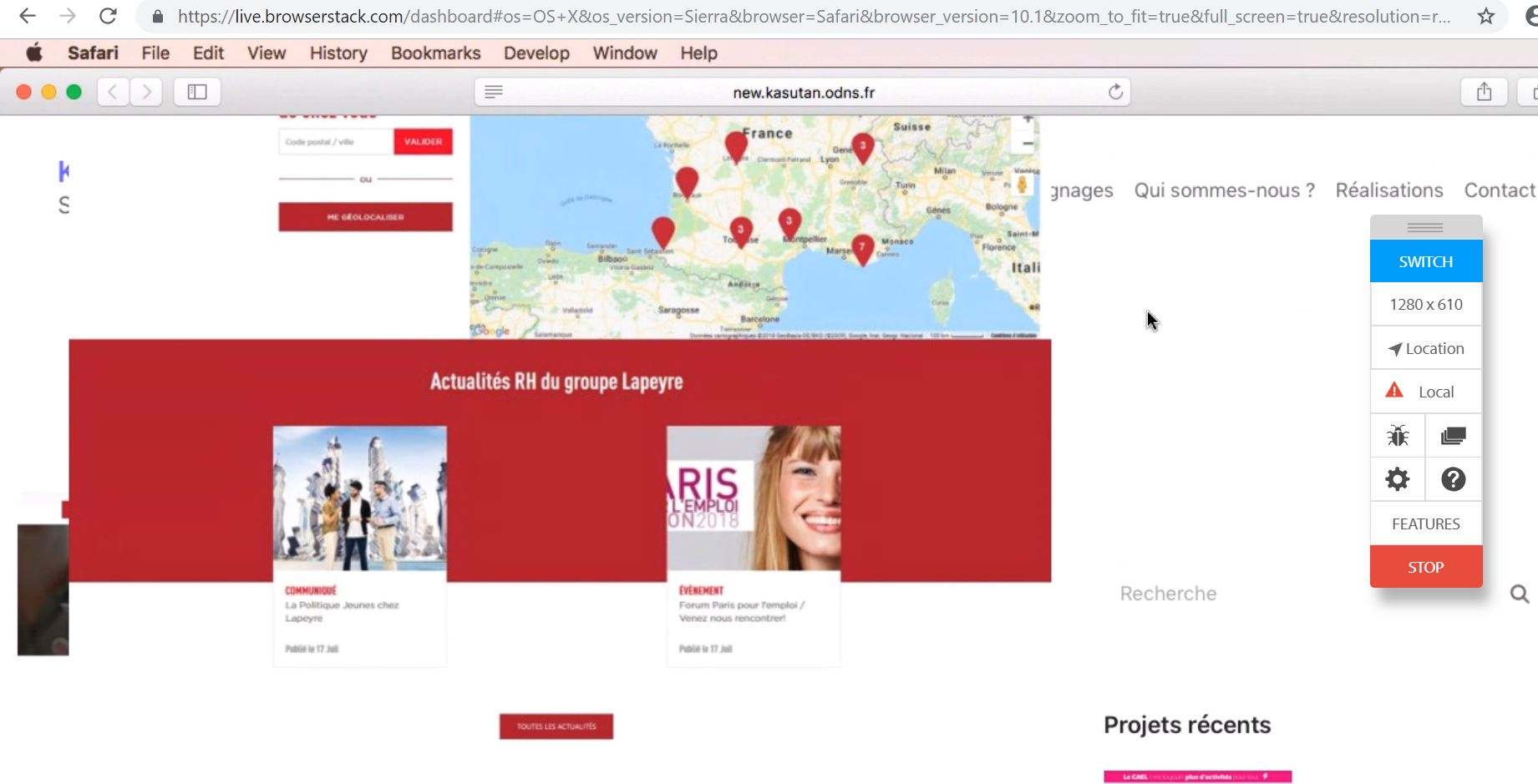Click the TOUTES LES ACTUALITÉS button
Viewport: 1538px width, 784px height.
(x=556, y=726)
